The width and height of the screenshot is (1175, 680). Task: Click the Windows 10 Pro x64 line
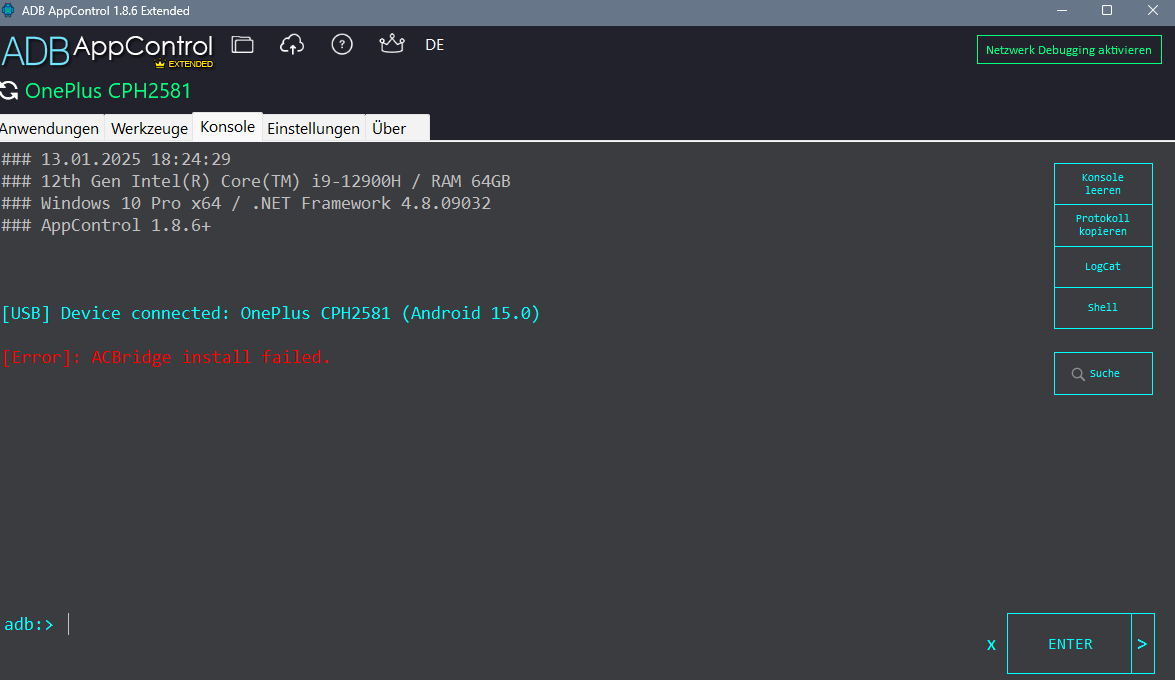(246, 203)
